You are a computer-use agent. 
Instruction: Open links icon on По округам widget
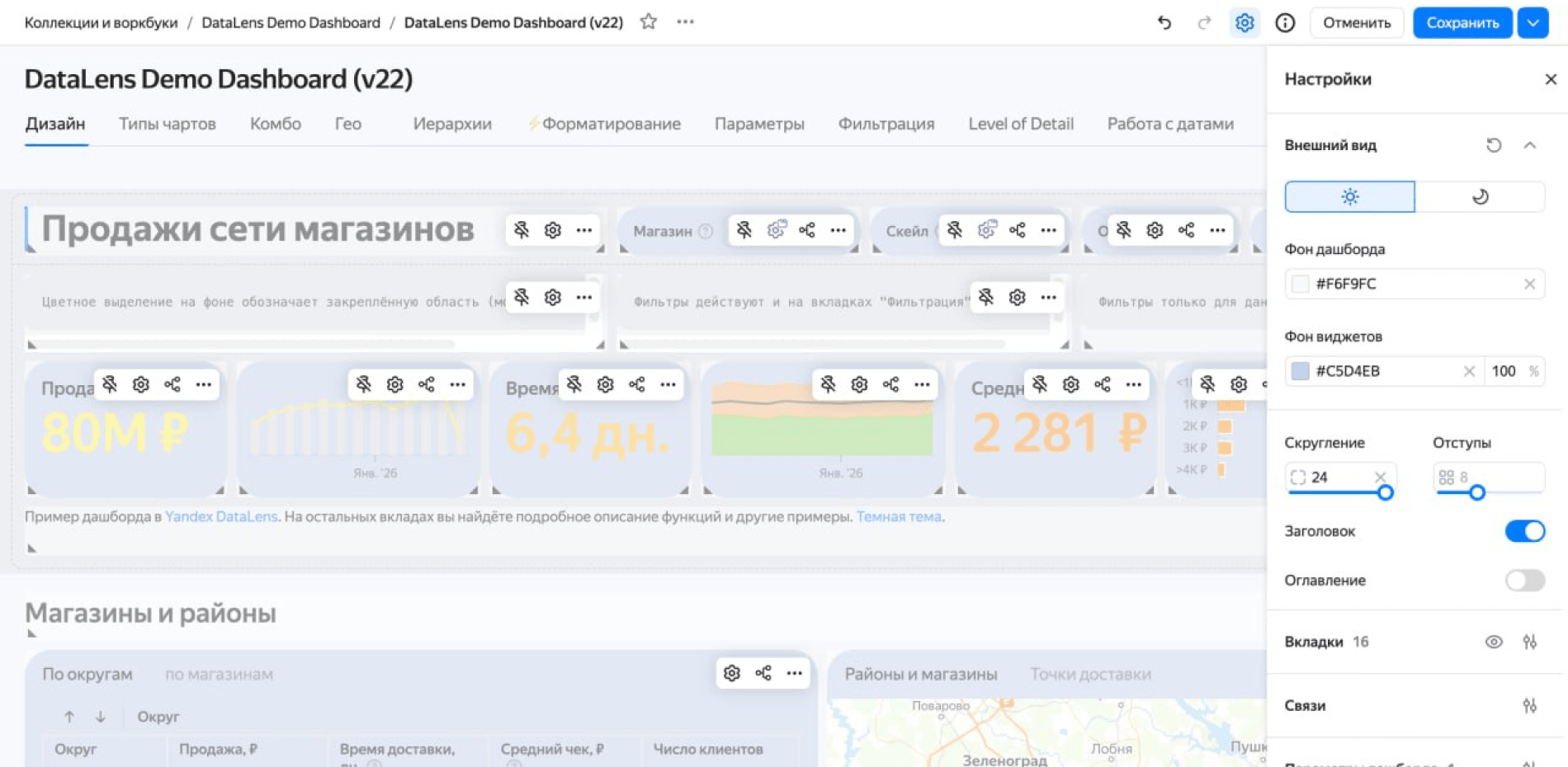coord(763,673)
